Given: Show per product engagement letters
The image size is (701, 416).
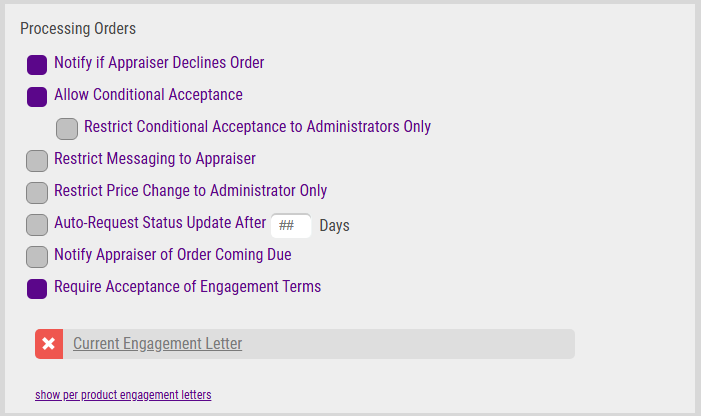Looking at the screenshot, I should tap(123, 395).
